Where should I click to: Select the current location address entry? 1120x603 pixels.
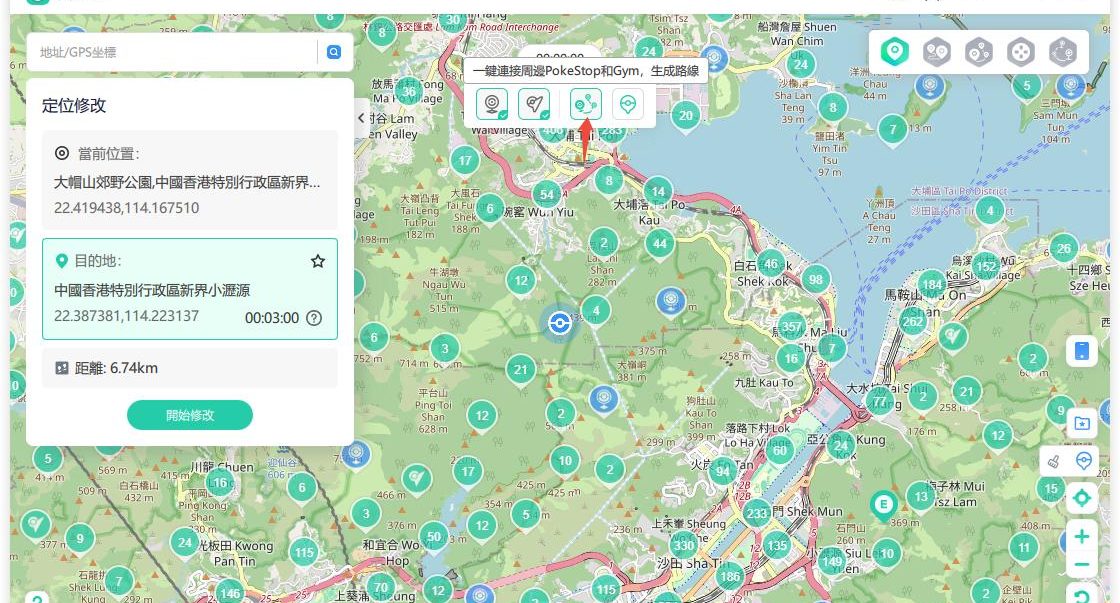[x=189, y=182]
